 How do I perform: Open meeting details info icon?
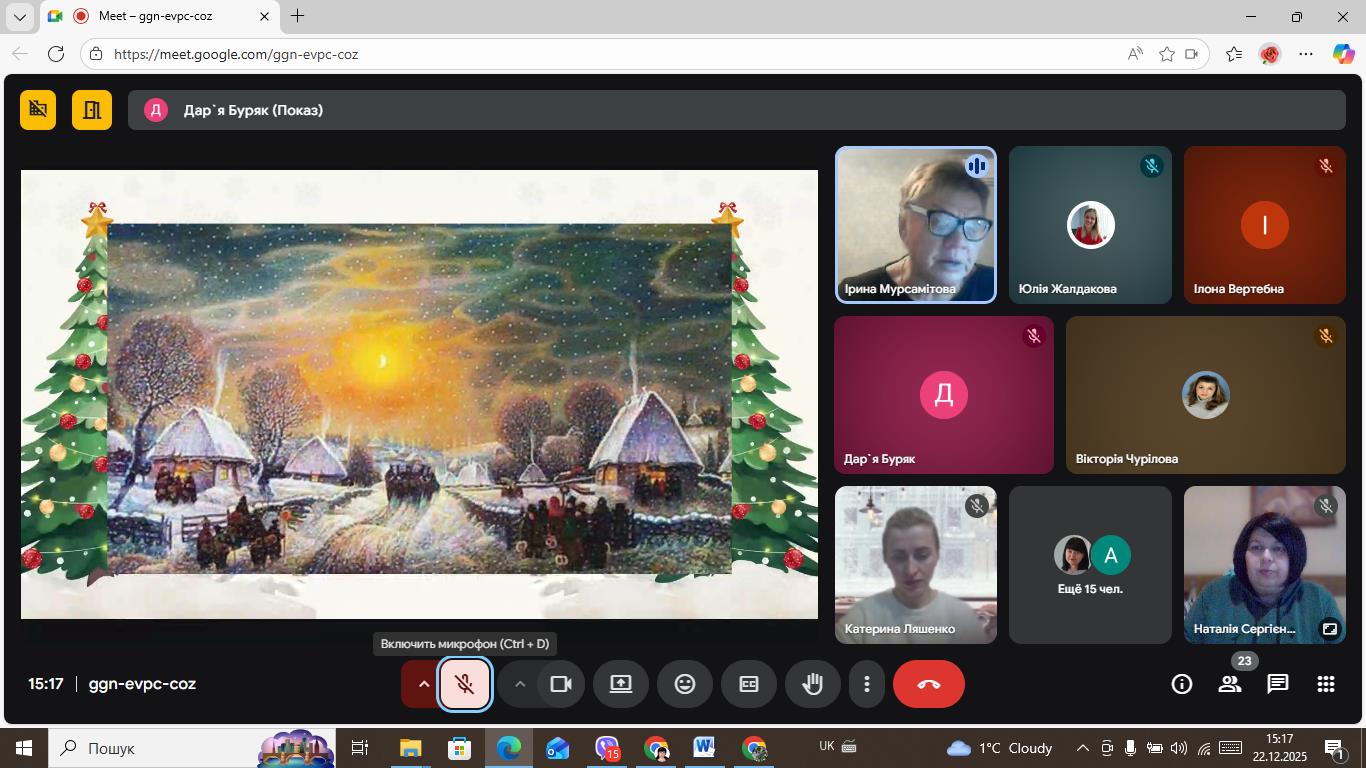click(x=1182, y=684)
